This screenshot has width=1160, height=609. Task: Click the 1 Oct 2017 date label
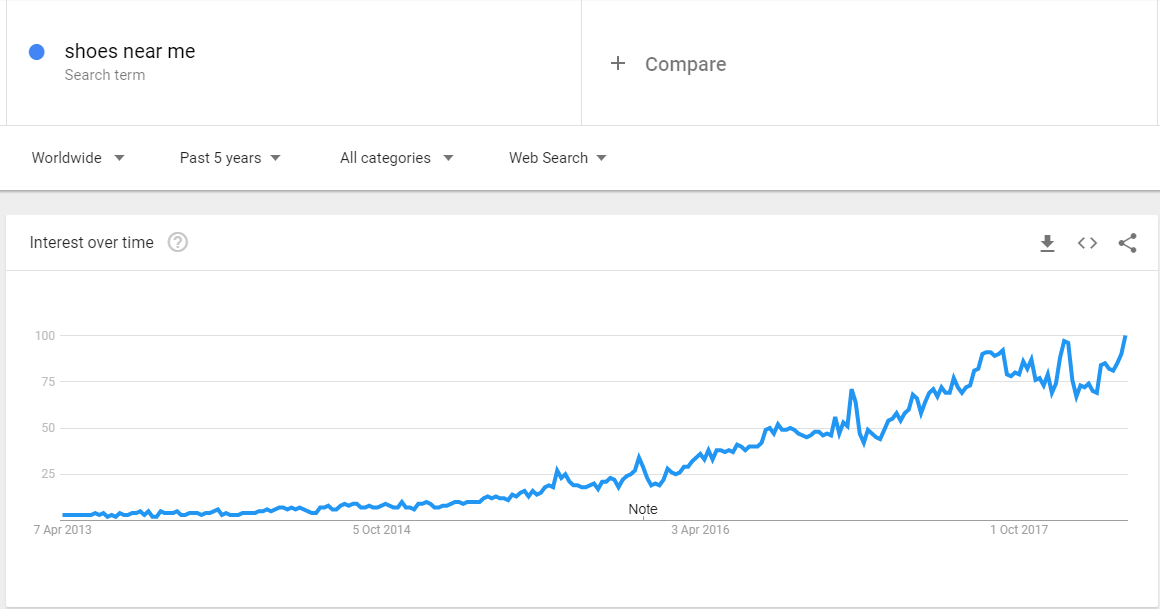[x=1019, y=530]
